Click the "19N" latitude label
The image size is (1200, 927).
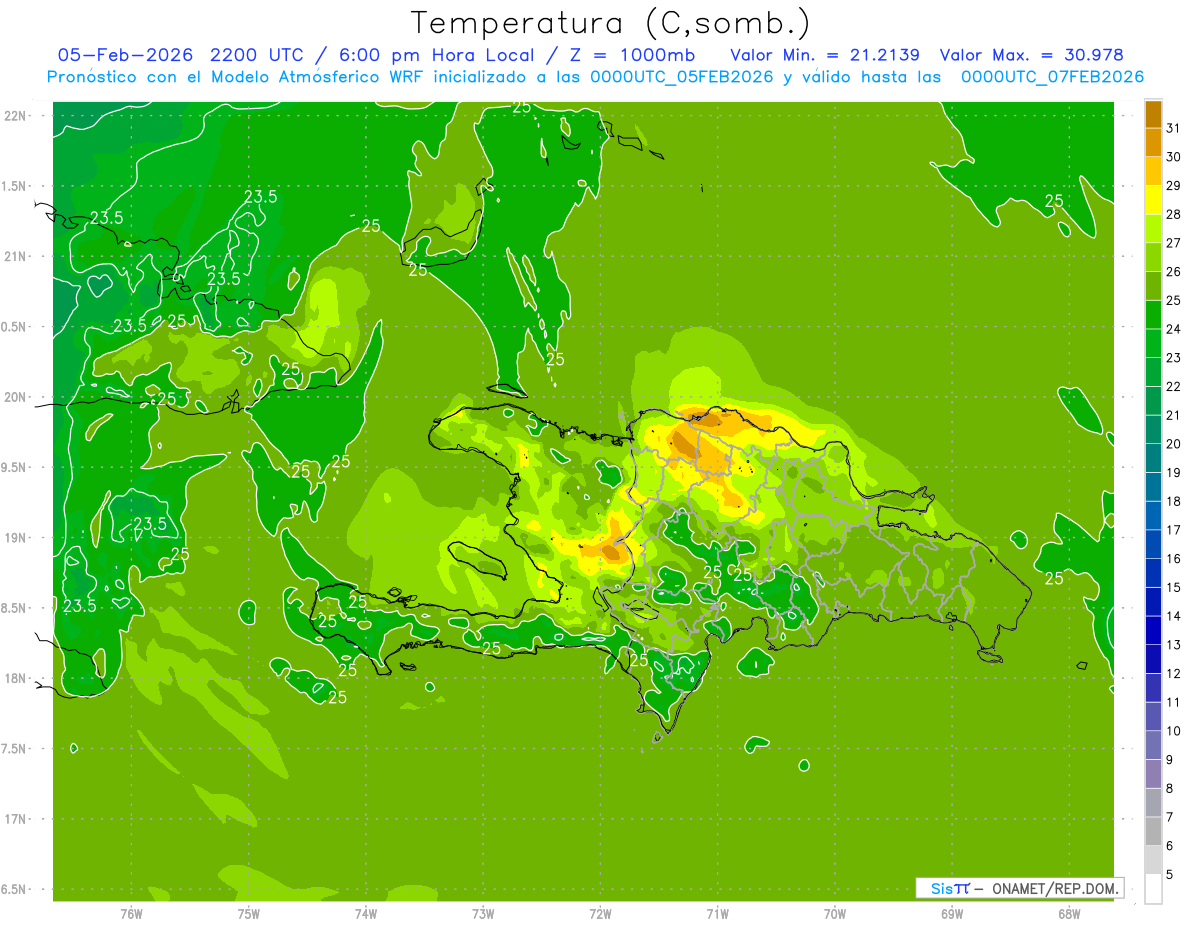(17, 538)
